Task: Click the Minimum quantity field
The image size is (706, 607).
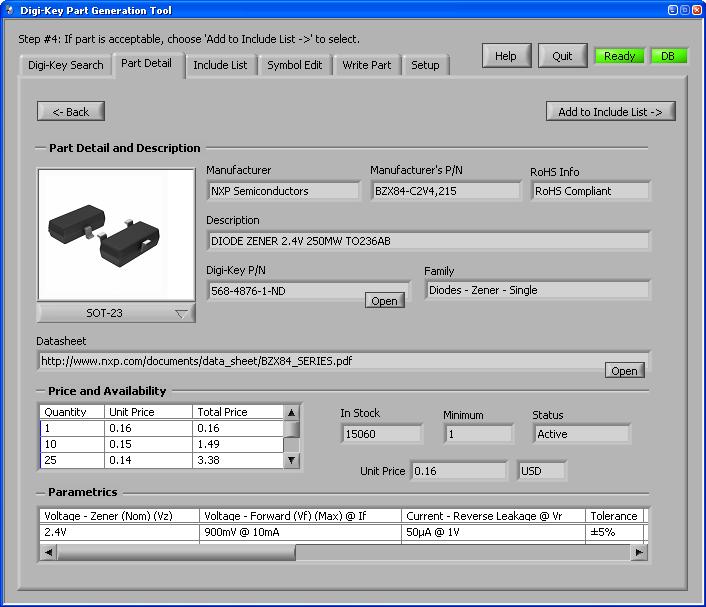Action: [x=479, y=434]
